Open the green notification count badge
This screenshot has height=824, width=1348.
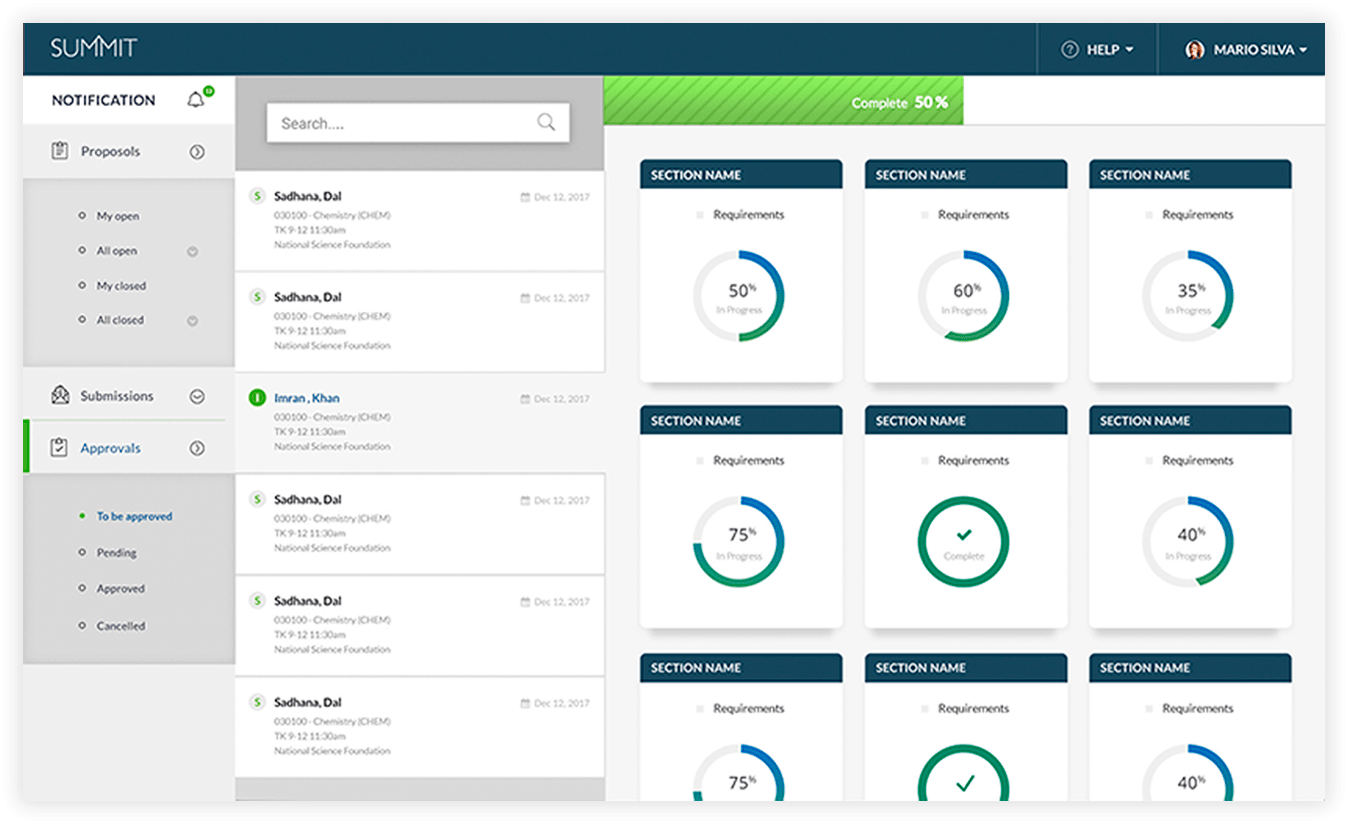click(x=208, y=91)
